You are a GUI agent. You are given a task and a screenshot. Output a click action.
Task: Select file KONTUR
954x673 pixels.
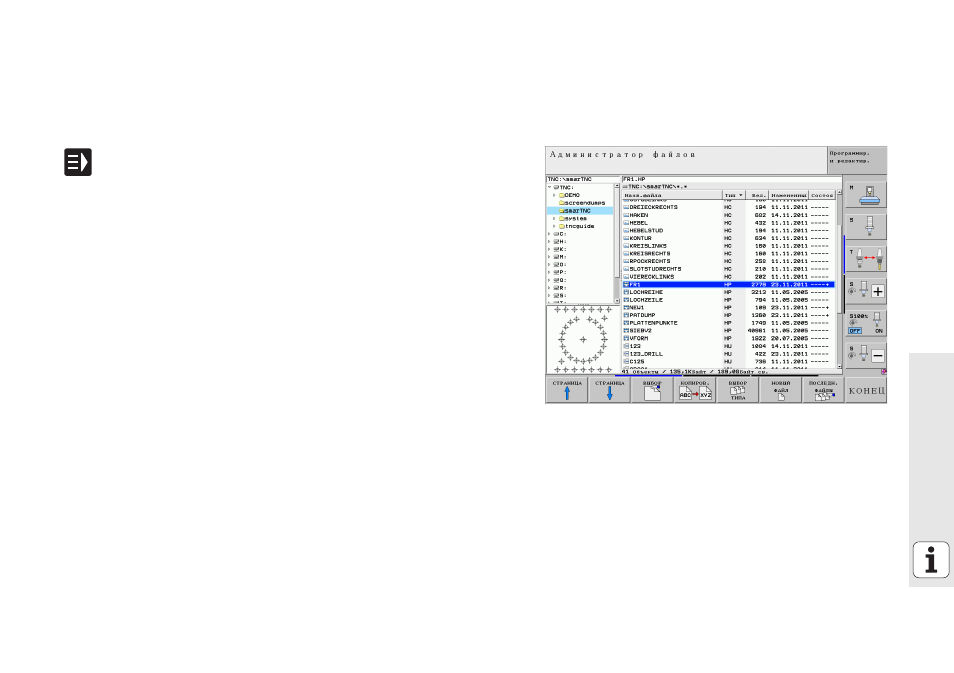[x=728, y=238]
